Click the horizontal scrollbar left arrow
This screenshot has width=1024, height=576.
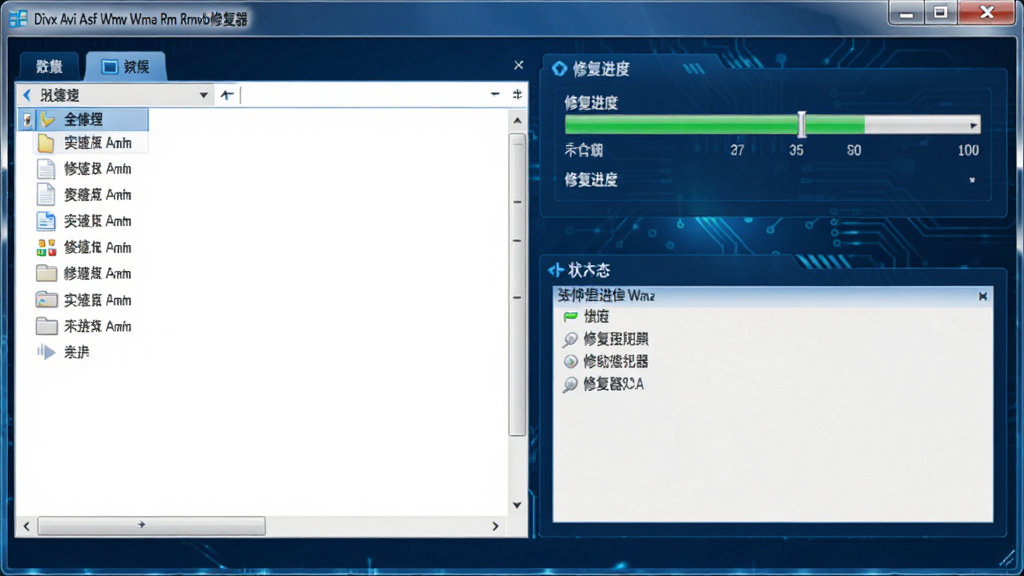coord(27,526)
